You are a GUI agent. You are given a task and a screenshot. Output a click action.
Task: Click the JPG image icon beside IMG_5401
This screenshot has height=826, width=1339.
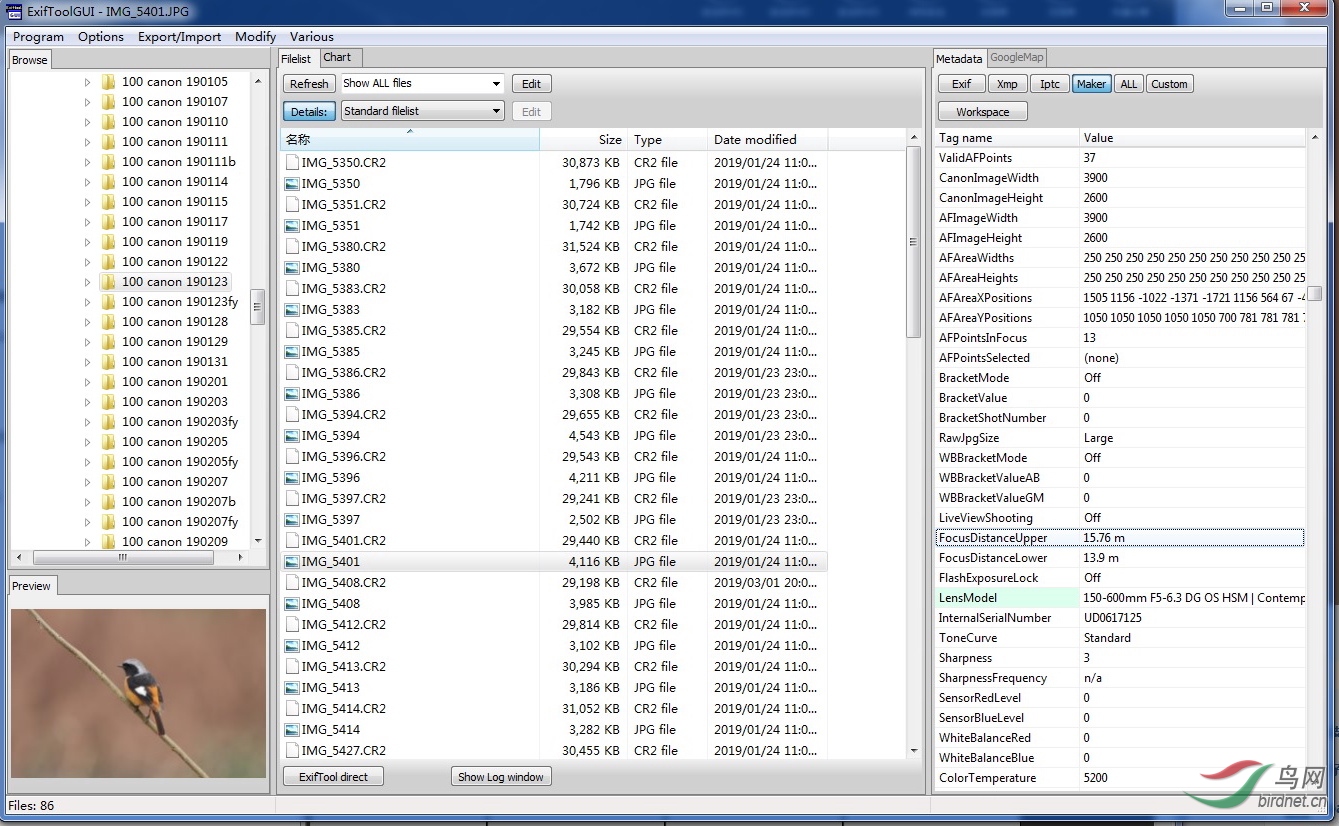click(292, 562)
